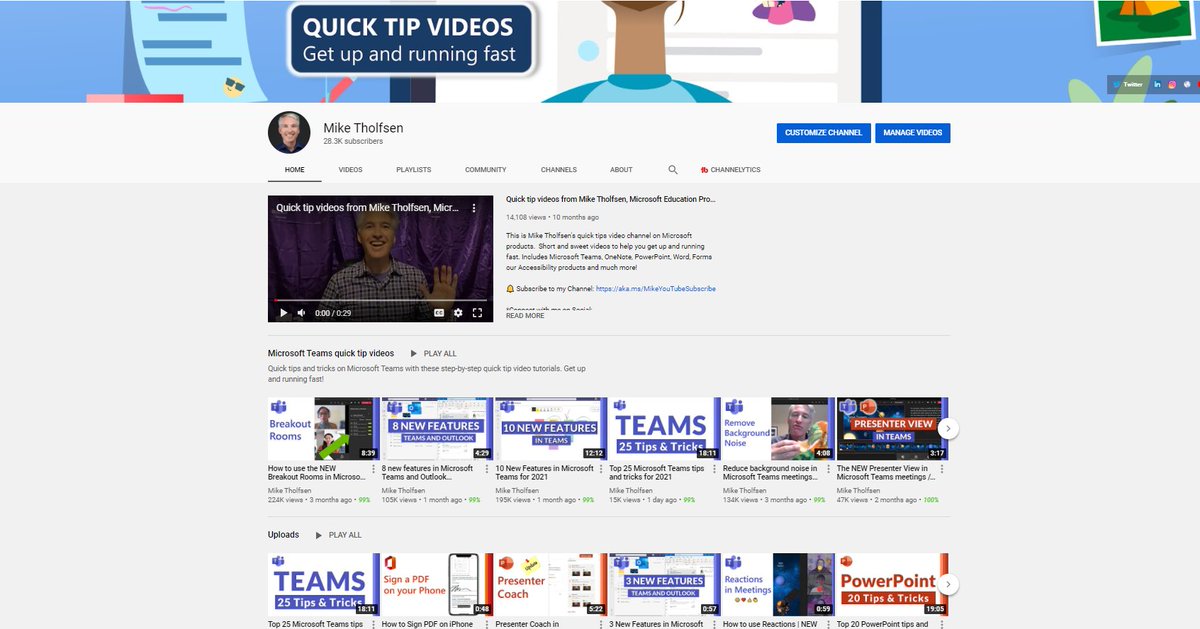Viewport: 1200px width, 629px height.
Task: Open the 3 New Features thumbnail
Action: coord(665,584)
